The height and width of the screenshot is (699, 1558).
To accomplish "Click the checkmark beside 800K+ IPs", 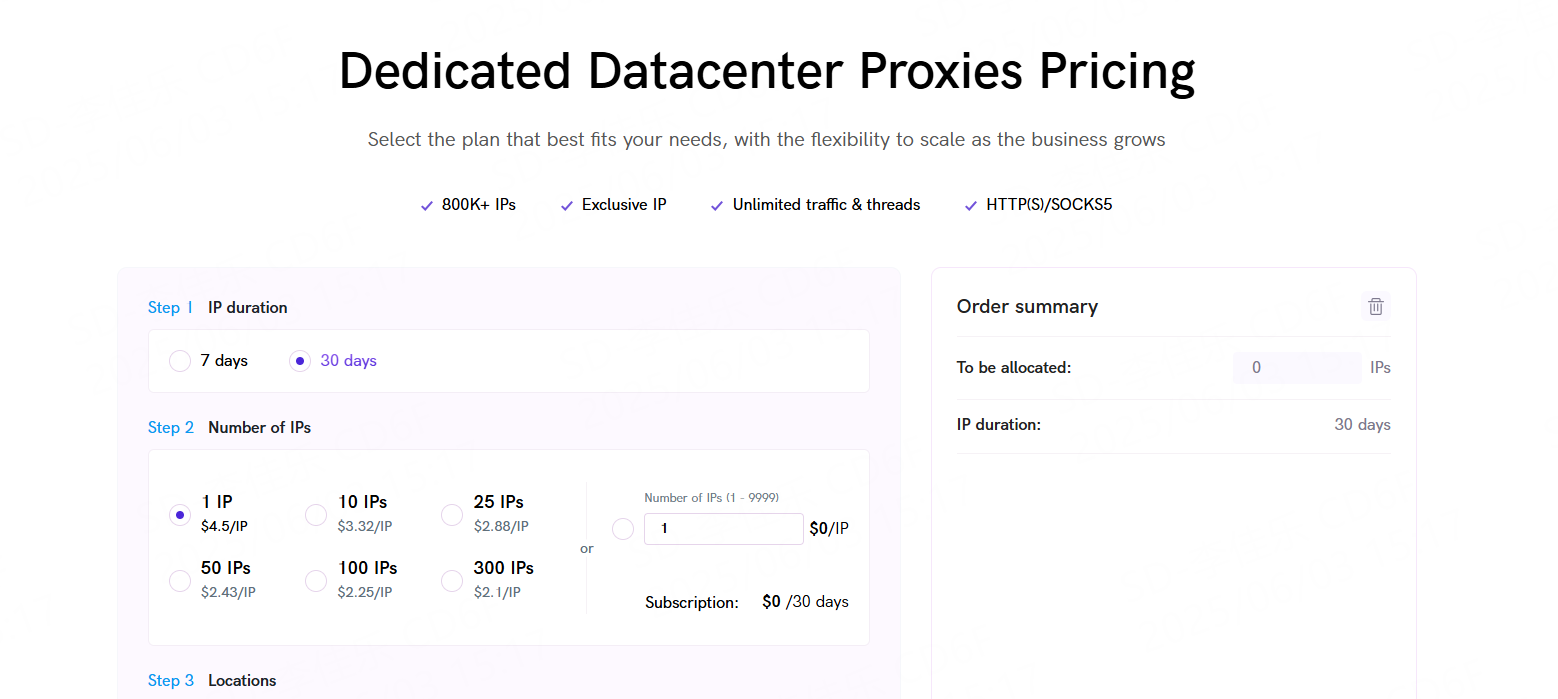I will click(x=427, y=206).
